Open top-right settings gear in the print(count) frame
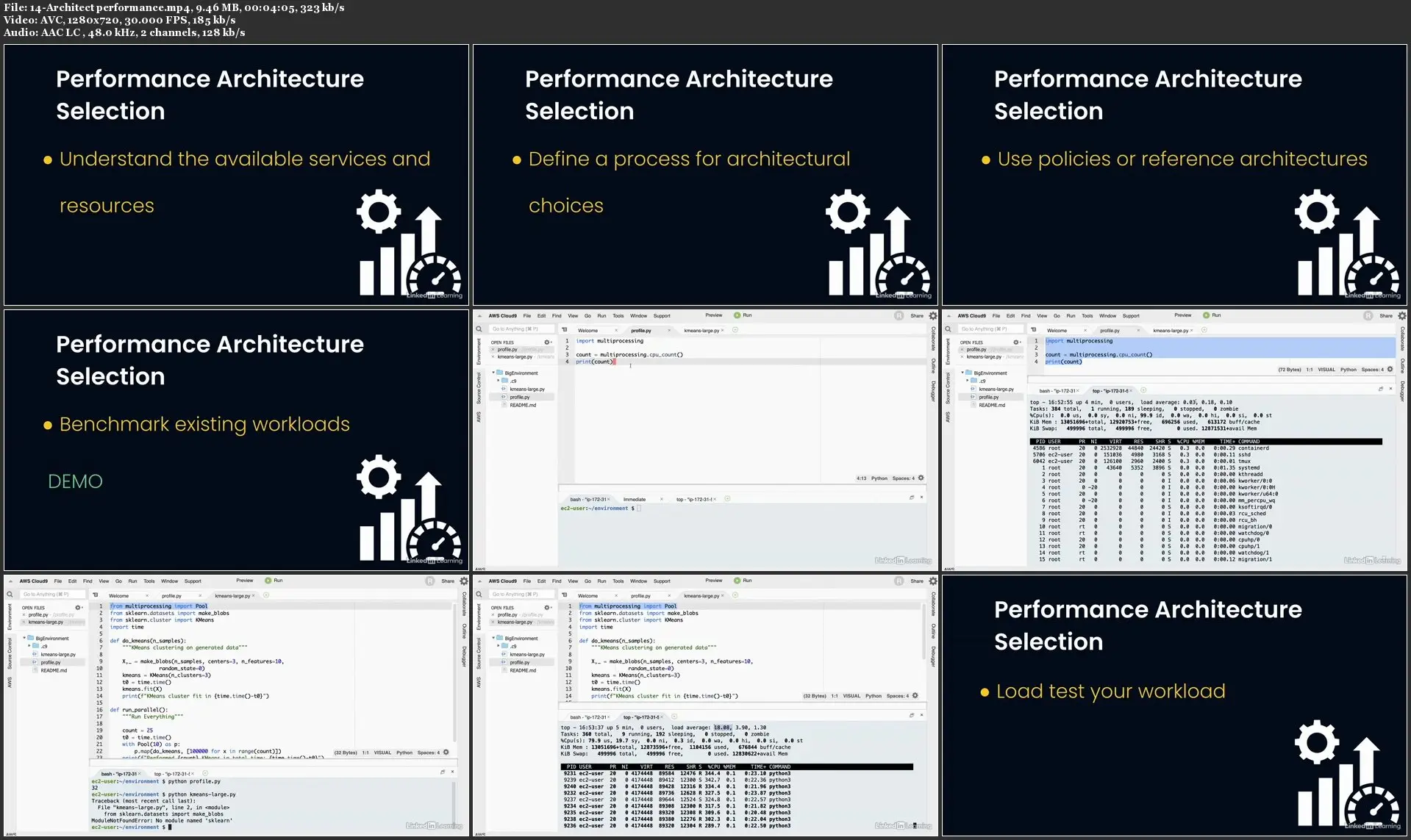1411x840 pixels. [x=933, y=316]
